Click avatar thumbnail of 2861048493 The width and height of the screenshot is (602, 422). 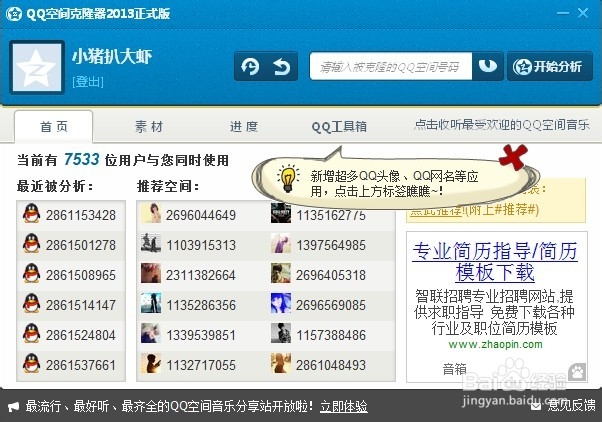pyautogui.click(x=281, y=363)
